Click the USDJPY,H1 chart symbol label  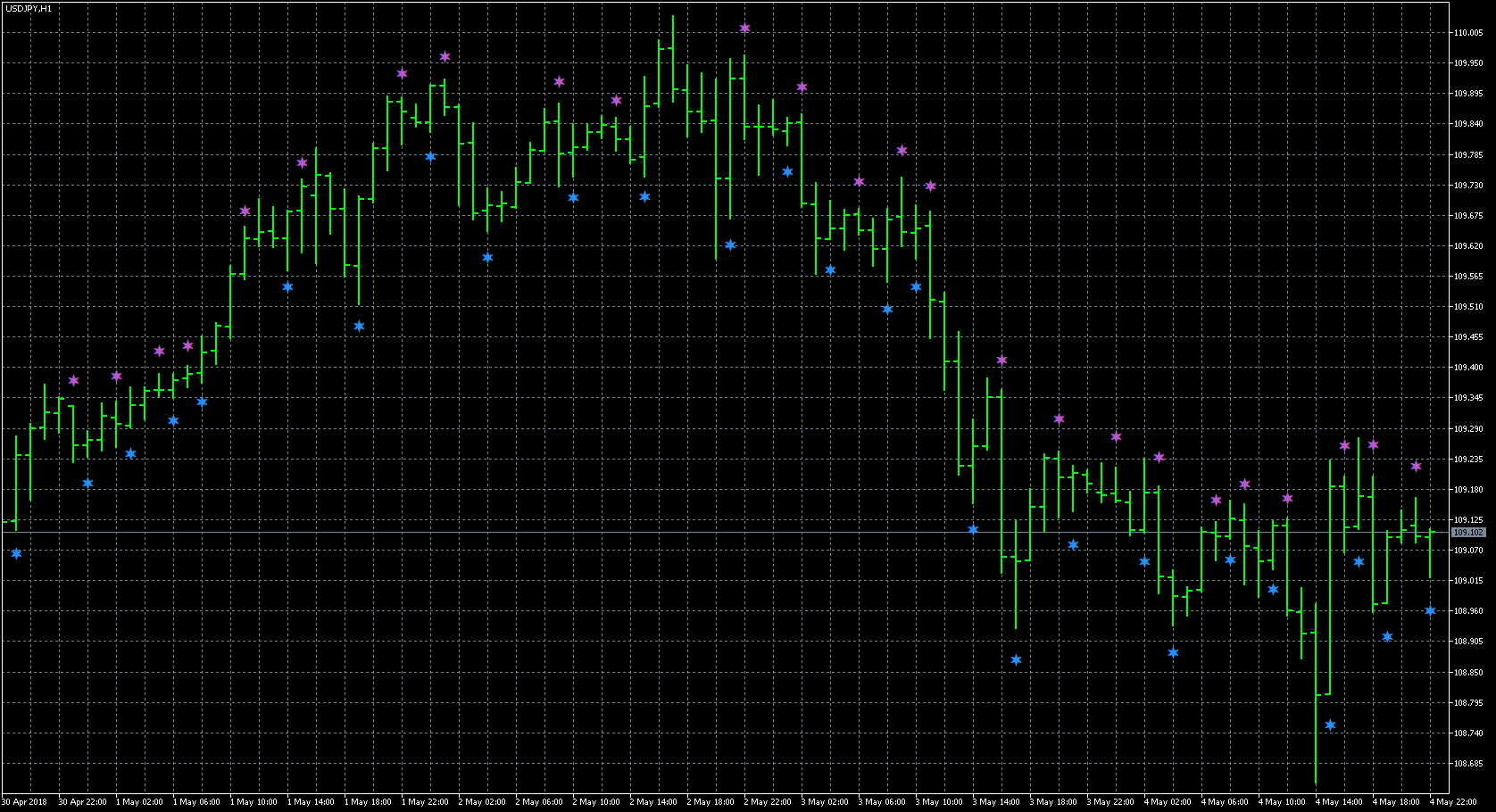point(29,8)
